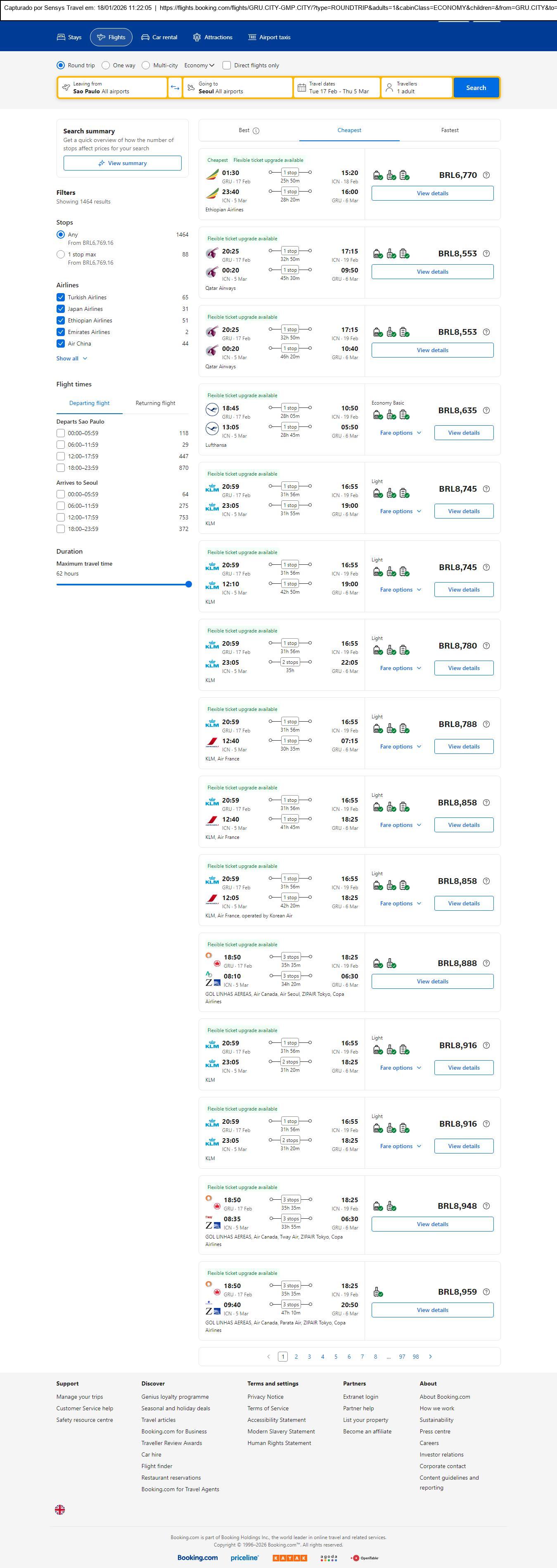Uncheck the Turkish Airlines filter
The image size is (557, 1568).
tap(61, 298)
